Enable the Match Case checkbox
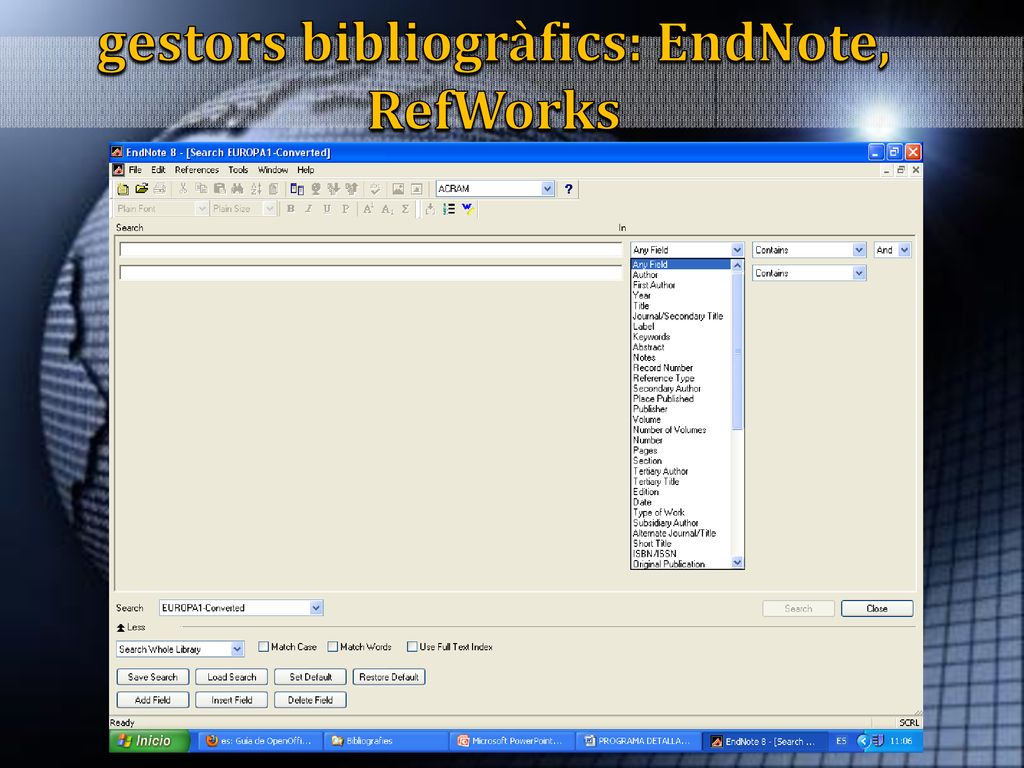The height and width of the screenshot is (768, 1024). (x=263, y=647)
